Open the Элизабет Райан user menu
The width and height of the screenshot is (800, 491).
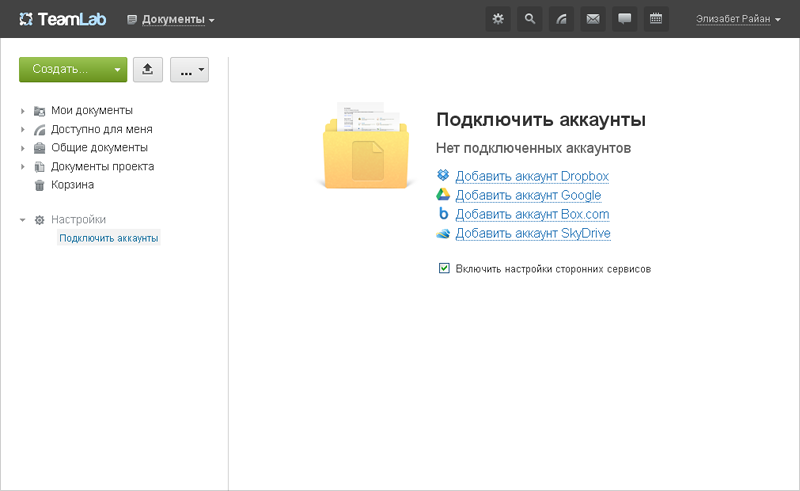738,19
